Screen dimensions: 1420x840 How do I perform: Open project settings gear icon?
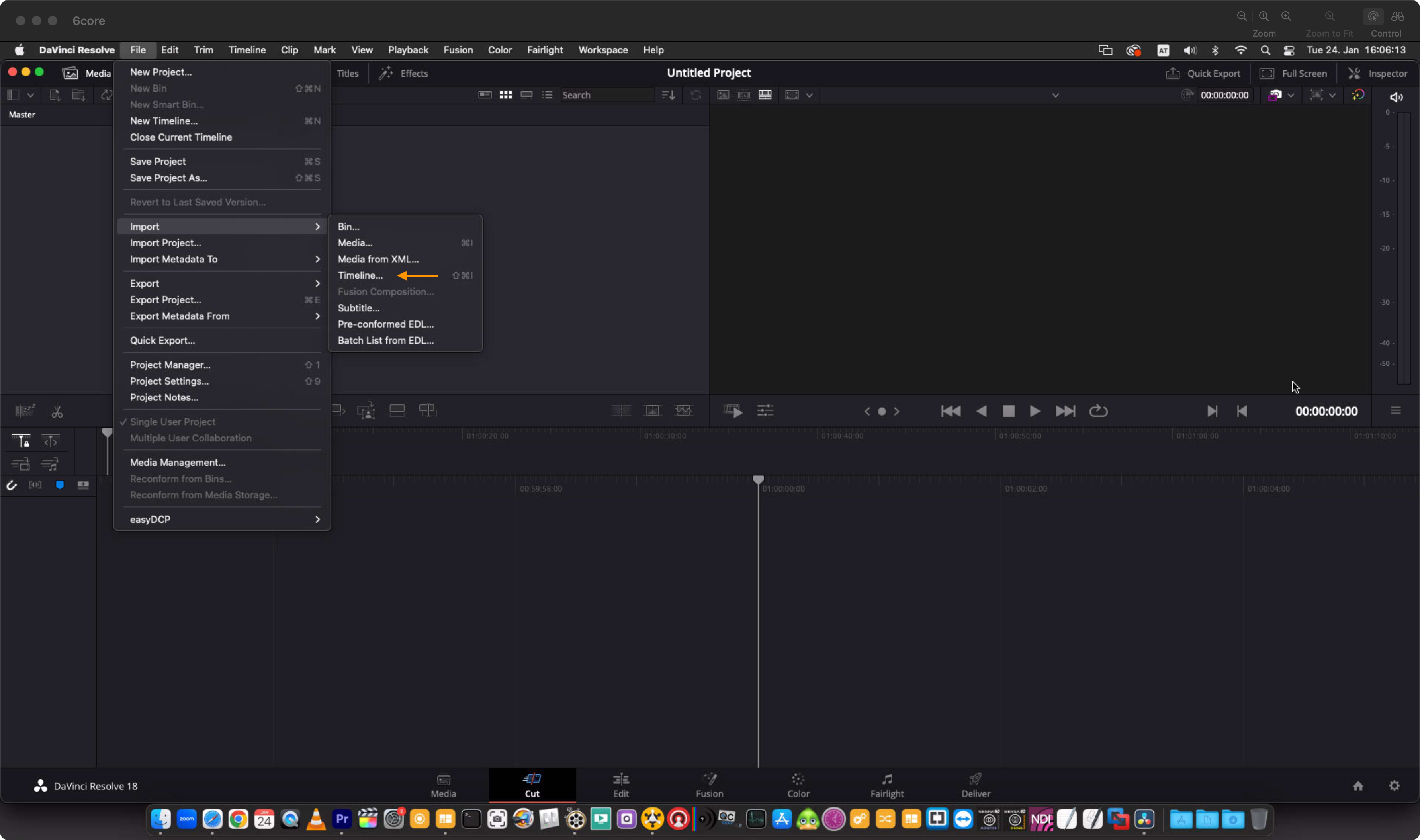[x=1394, y=786]
